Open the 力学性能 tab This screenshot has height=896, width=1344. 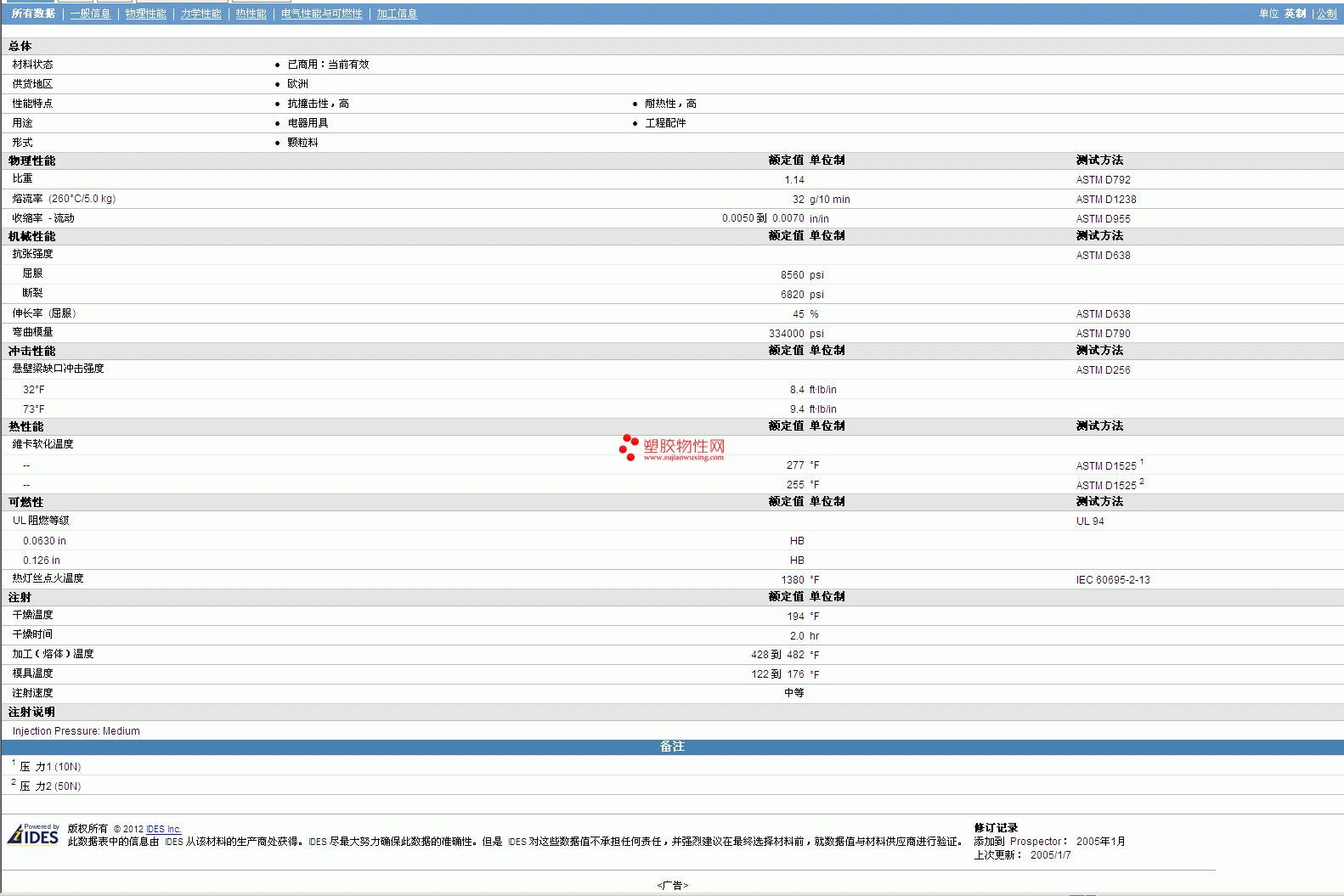200,14
